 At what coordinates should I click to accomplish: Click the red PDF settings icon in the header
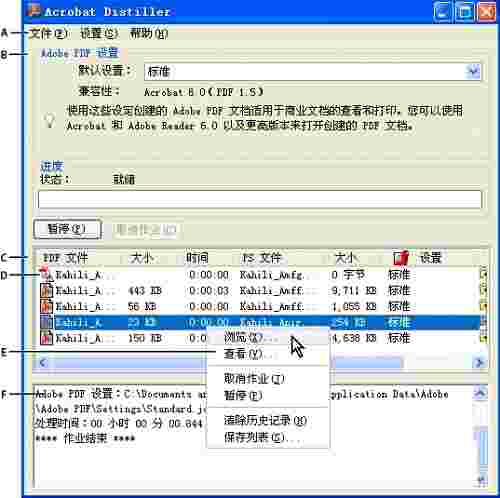click(401, 258)
